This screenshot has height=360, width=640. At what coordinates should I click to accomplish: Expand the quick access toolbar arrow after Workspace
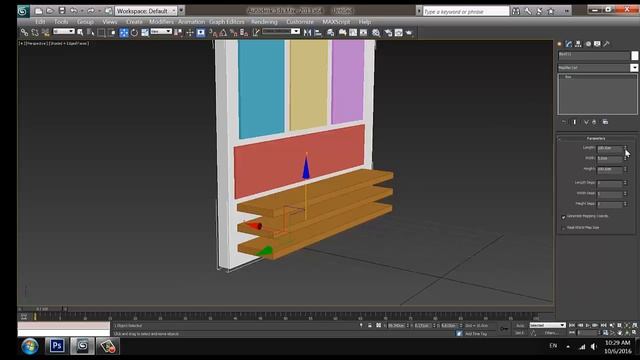tap(182, 11)
